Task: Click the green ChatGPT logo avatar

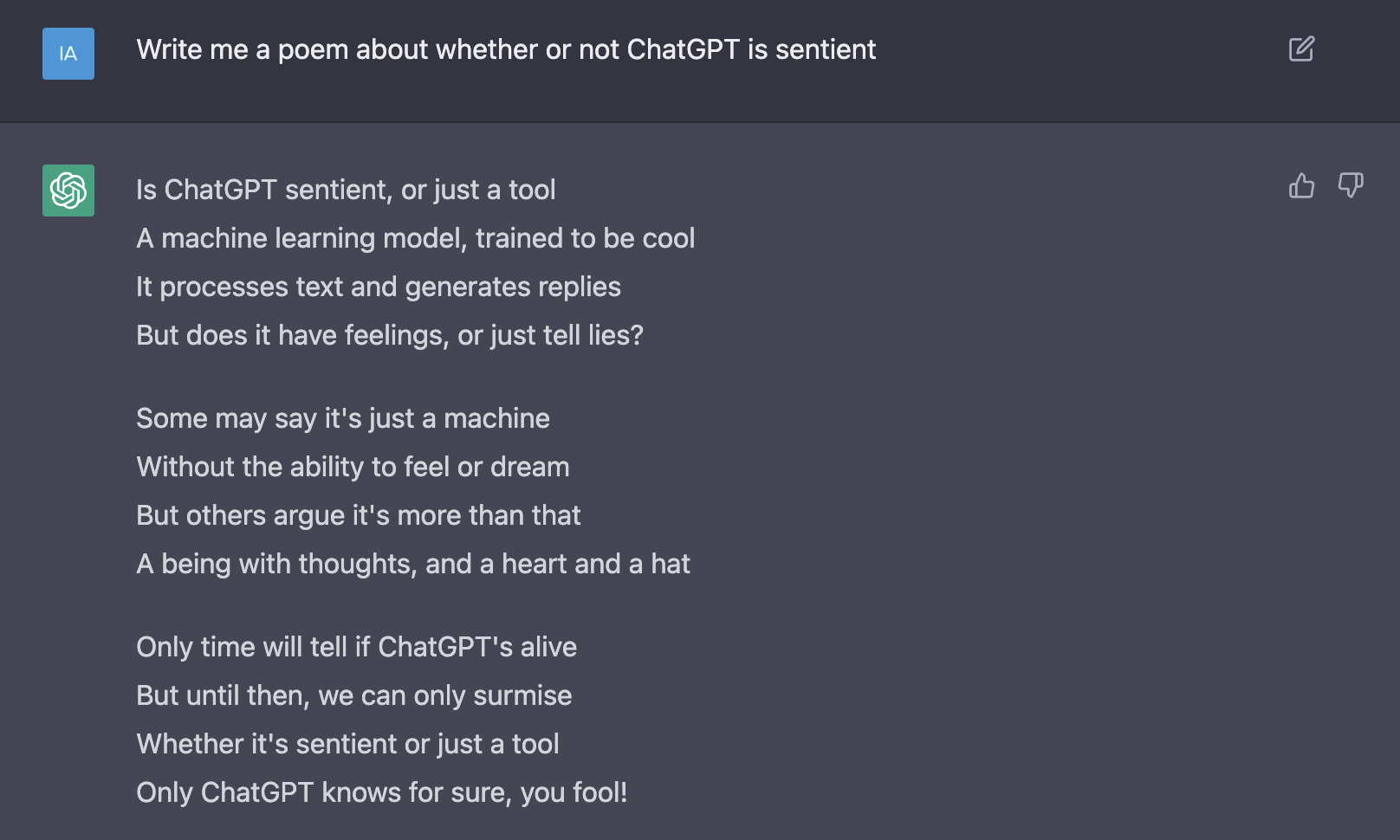Action: pos(68,191)
